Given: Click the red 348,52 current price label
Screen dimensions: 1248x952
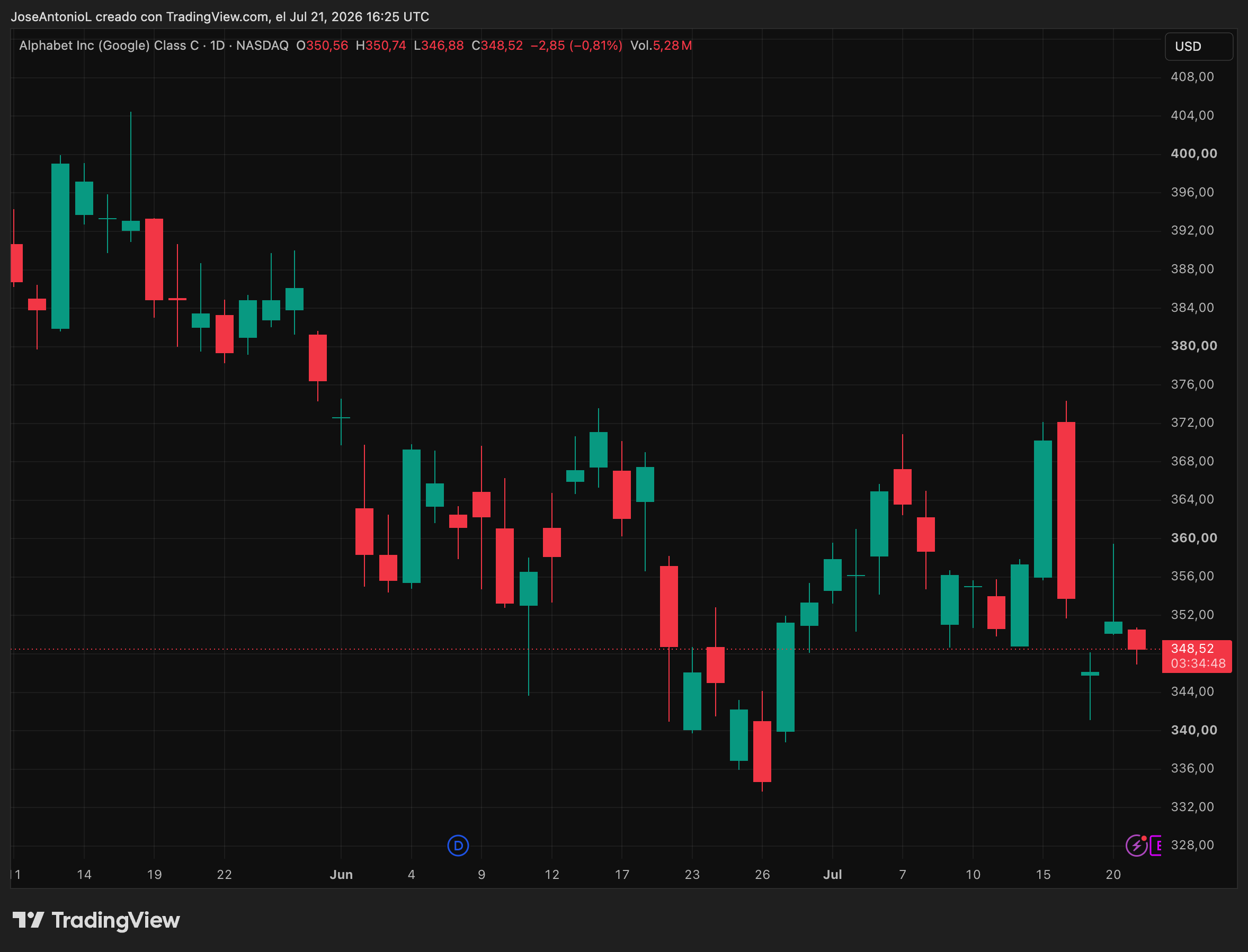Looking at the screenshot, I should pyautogui.click(x=1192, y=648).
